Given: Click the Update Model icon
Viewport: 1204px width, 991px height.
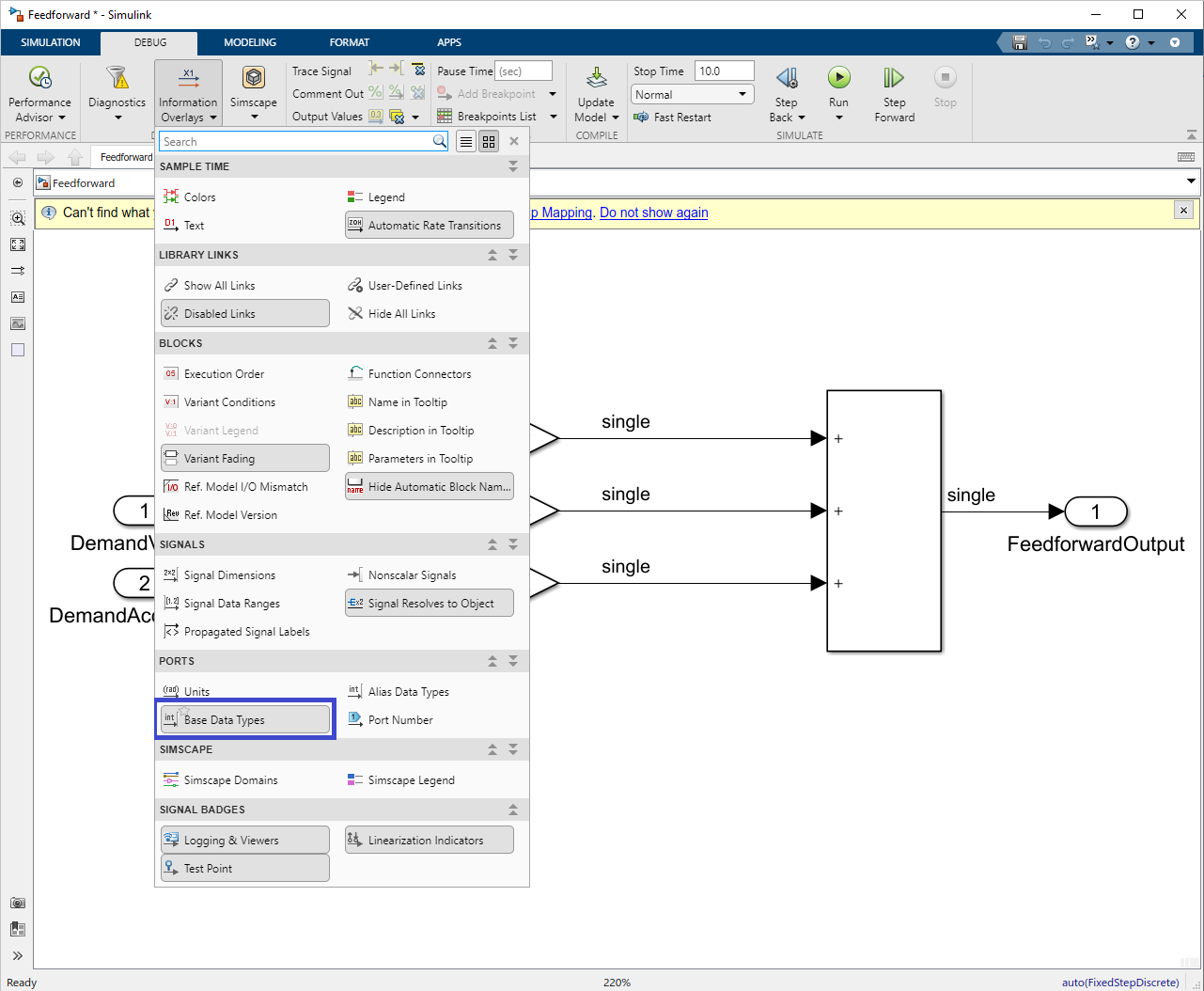Looking at the screenshot, I should click(x=596, y=91).
